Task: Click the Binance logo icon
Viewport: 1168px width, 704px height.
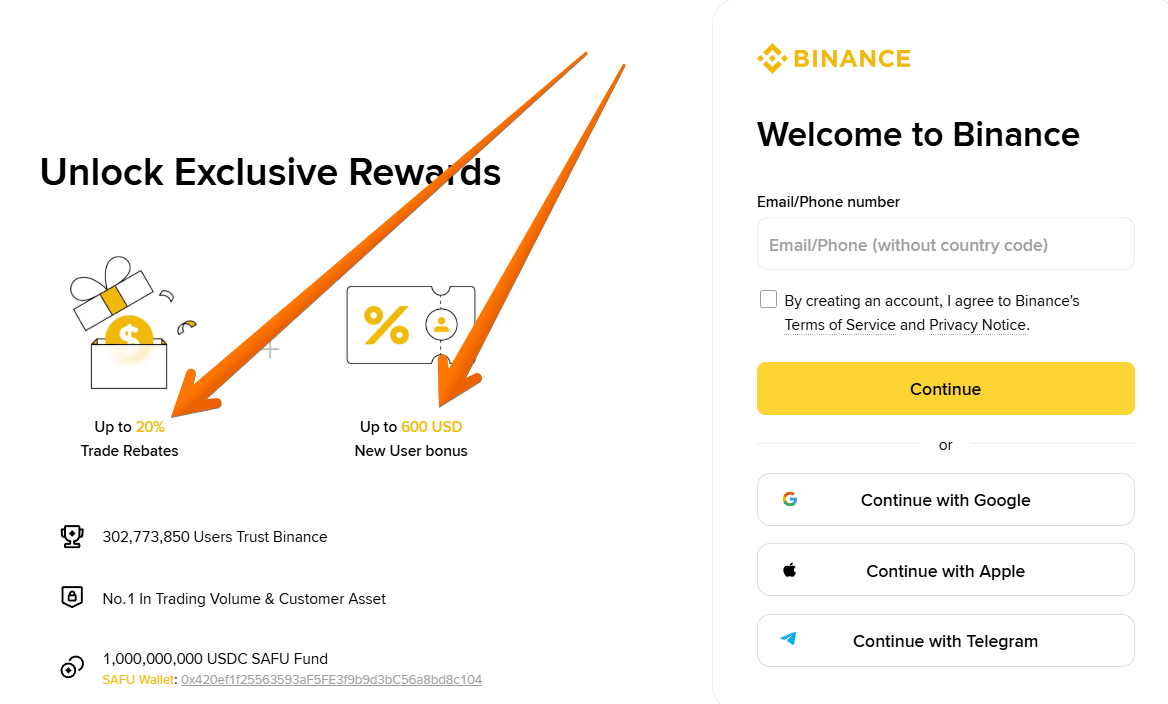Action: pyautogui.click(x=770, y=58)
